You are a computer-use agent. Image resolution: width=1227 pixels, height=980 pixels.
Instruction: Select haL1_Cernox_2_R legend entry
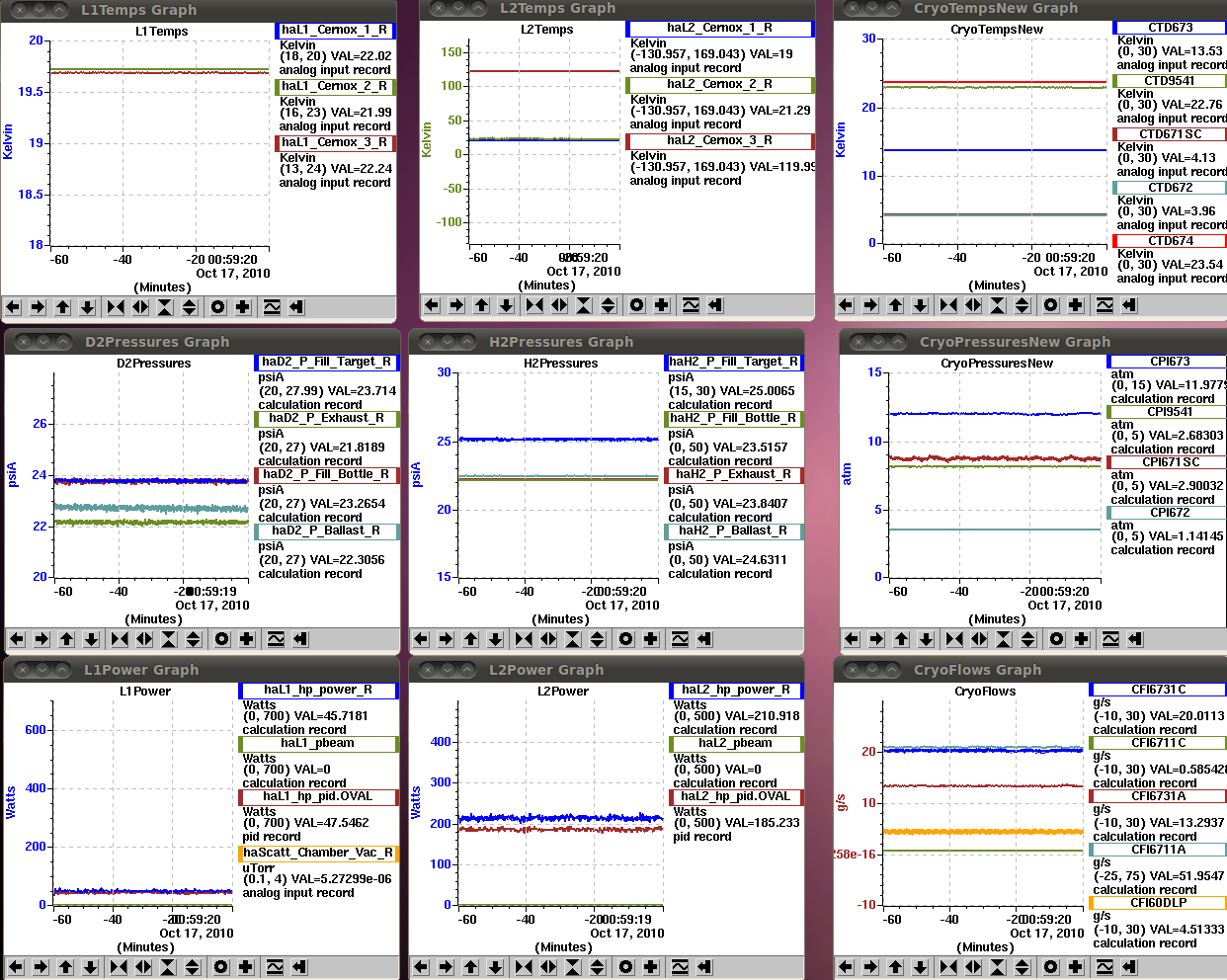[334, 86]
